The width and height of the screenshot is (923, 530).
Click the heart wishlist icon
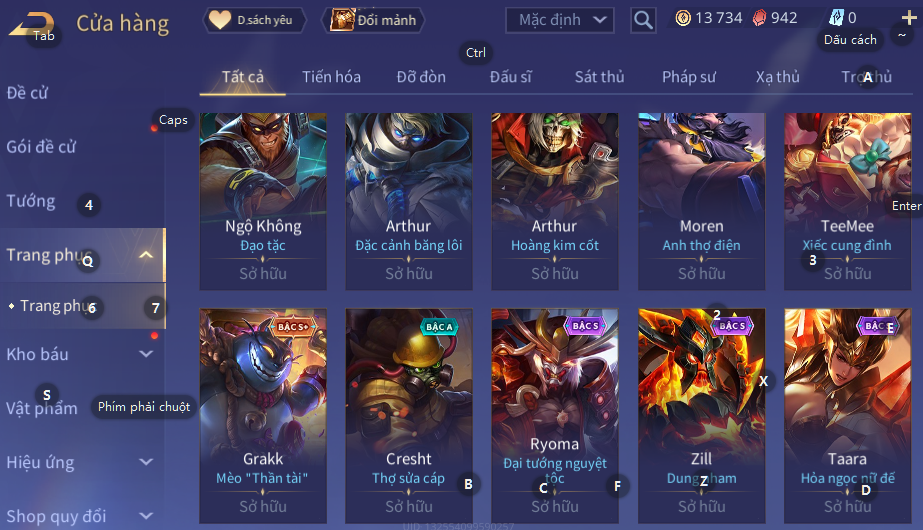[x=220, y=19]
